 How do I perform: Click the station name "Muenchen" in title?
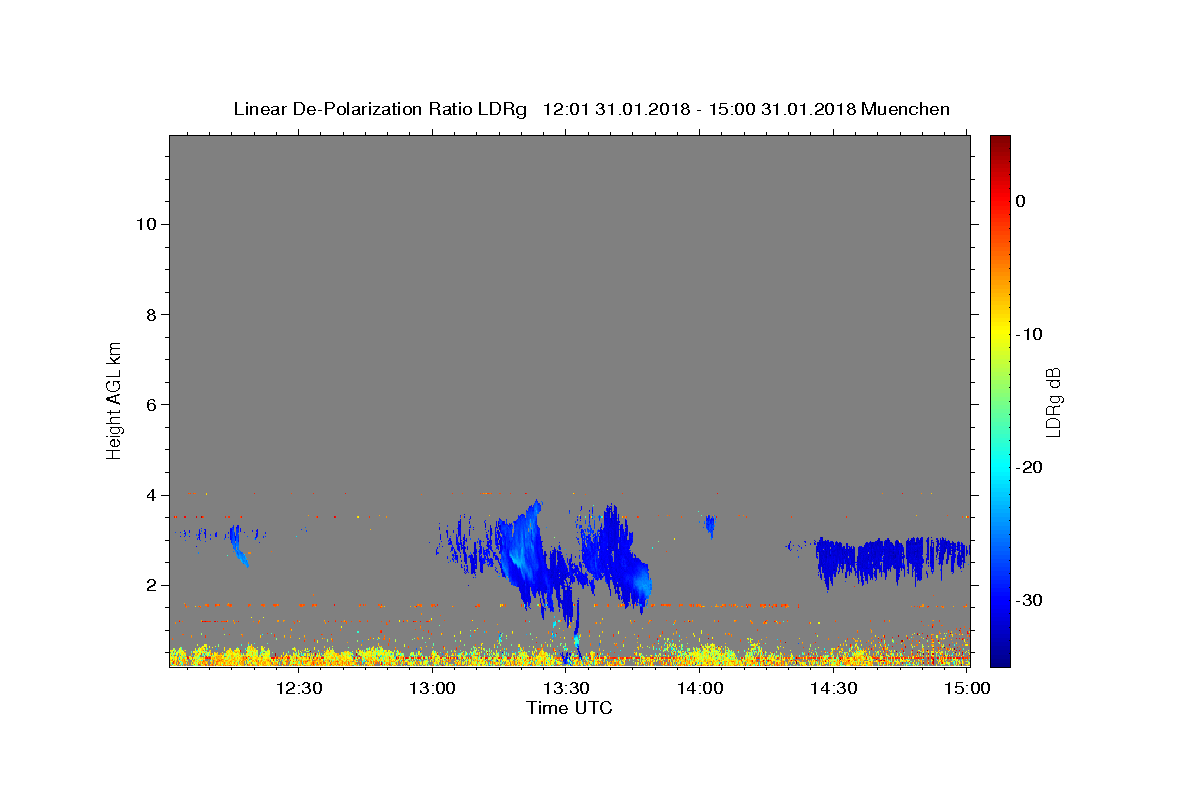(x=905, y=109)
